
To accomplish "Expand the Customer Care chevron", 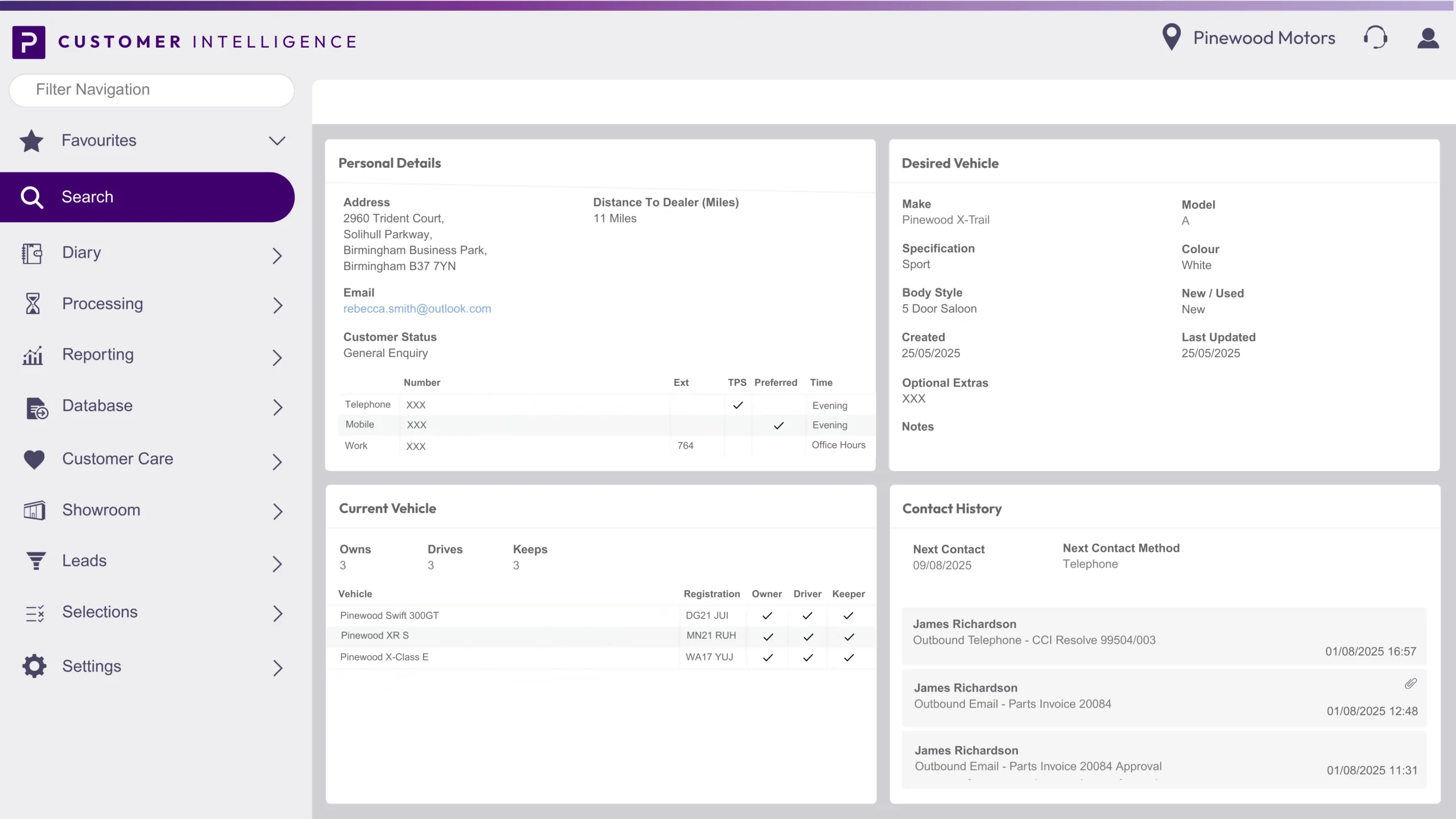I will tap(277, 462).
